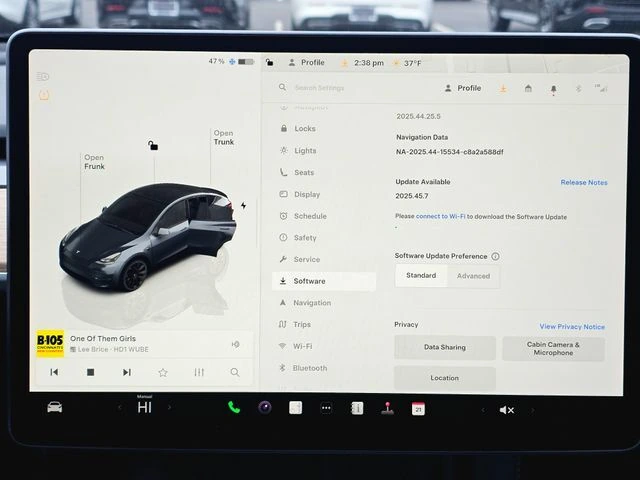Select Advanced software update preference
Image resolution: width=640 pixels, height=480 pixels.
tap(473, 276)
